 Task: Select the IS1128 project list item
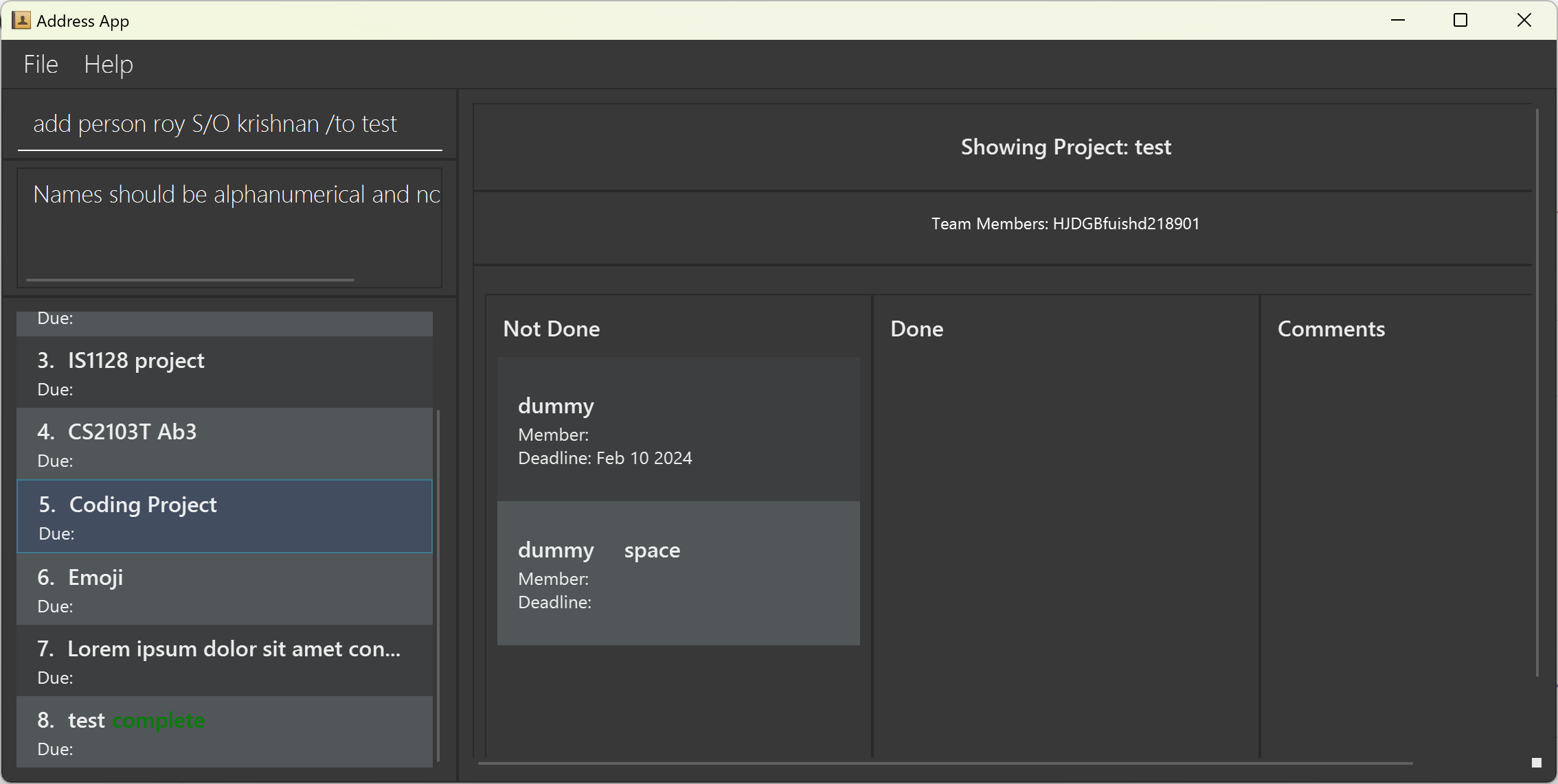225,372
